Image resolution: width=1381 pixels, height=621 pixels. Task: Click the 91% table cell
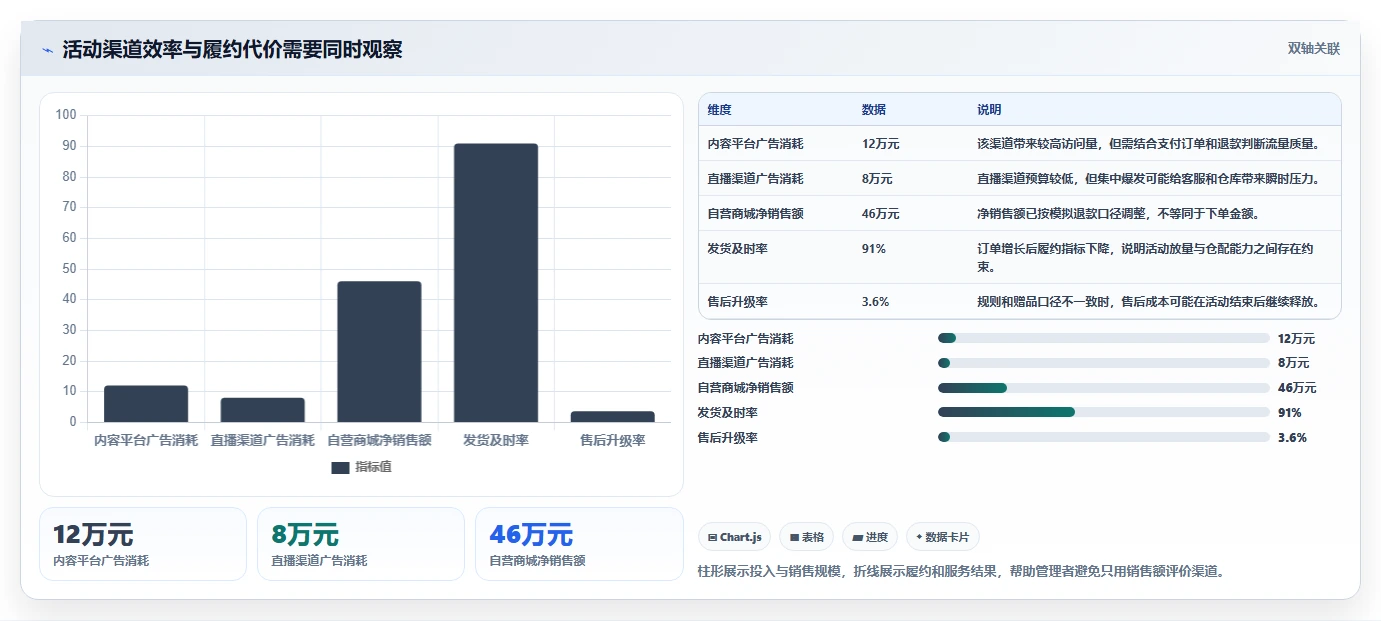873,249
